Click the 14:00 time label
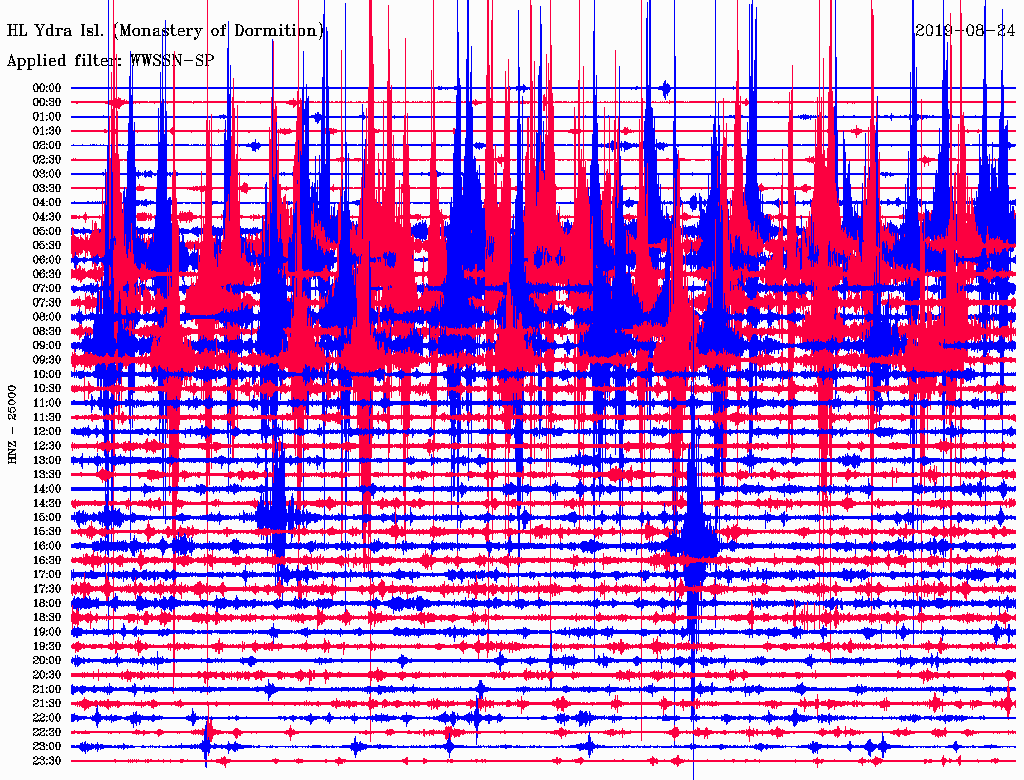The image size is (1024, 780). point(46,489)
